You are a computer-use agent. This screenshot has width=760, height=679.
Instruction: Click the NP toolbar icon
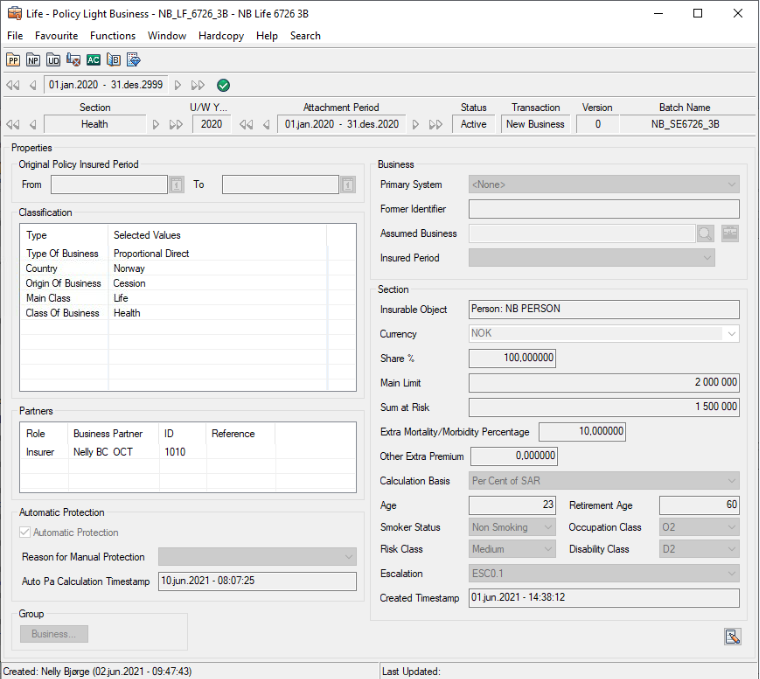pyautogui.click(x=33, y=61)
